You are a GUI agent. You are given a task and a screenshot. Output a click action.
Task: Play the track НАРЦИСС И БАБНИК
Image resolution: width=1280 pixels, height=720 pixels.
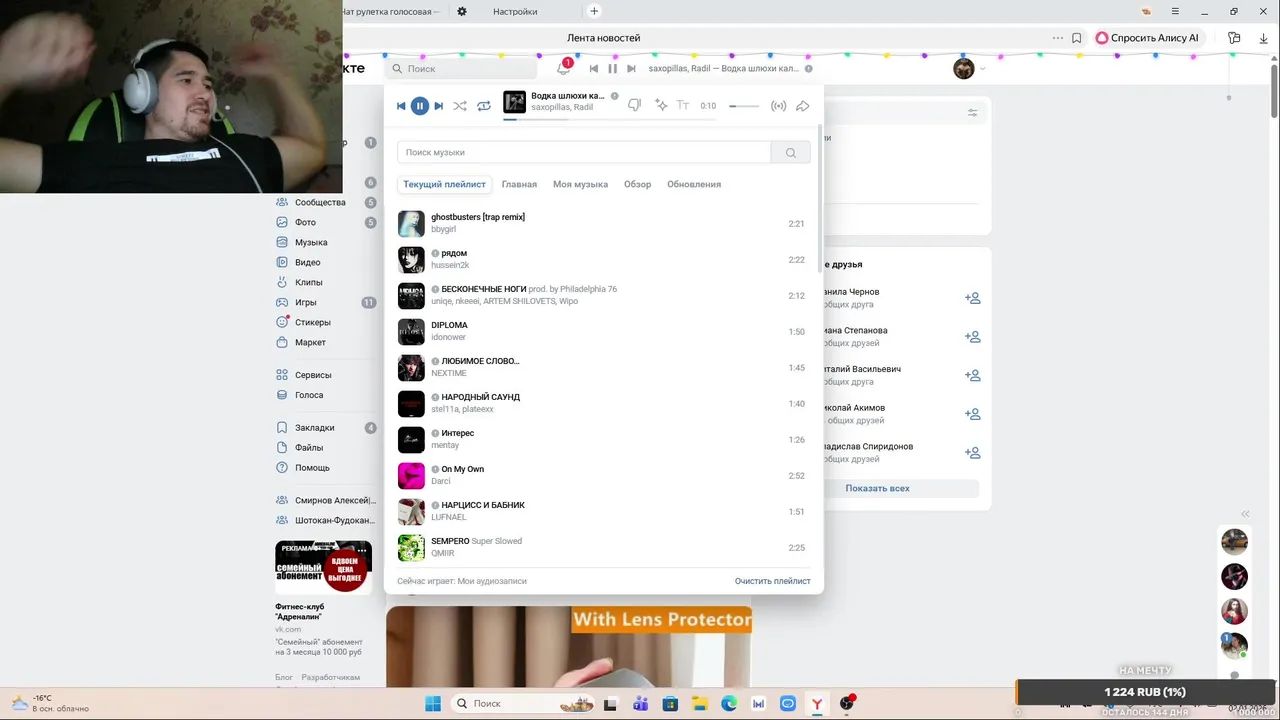pos(604,511)
